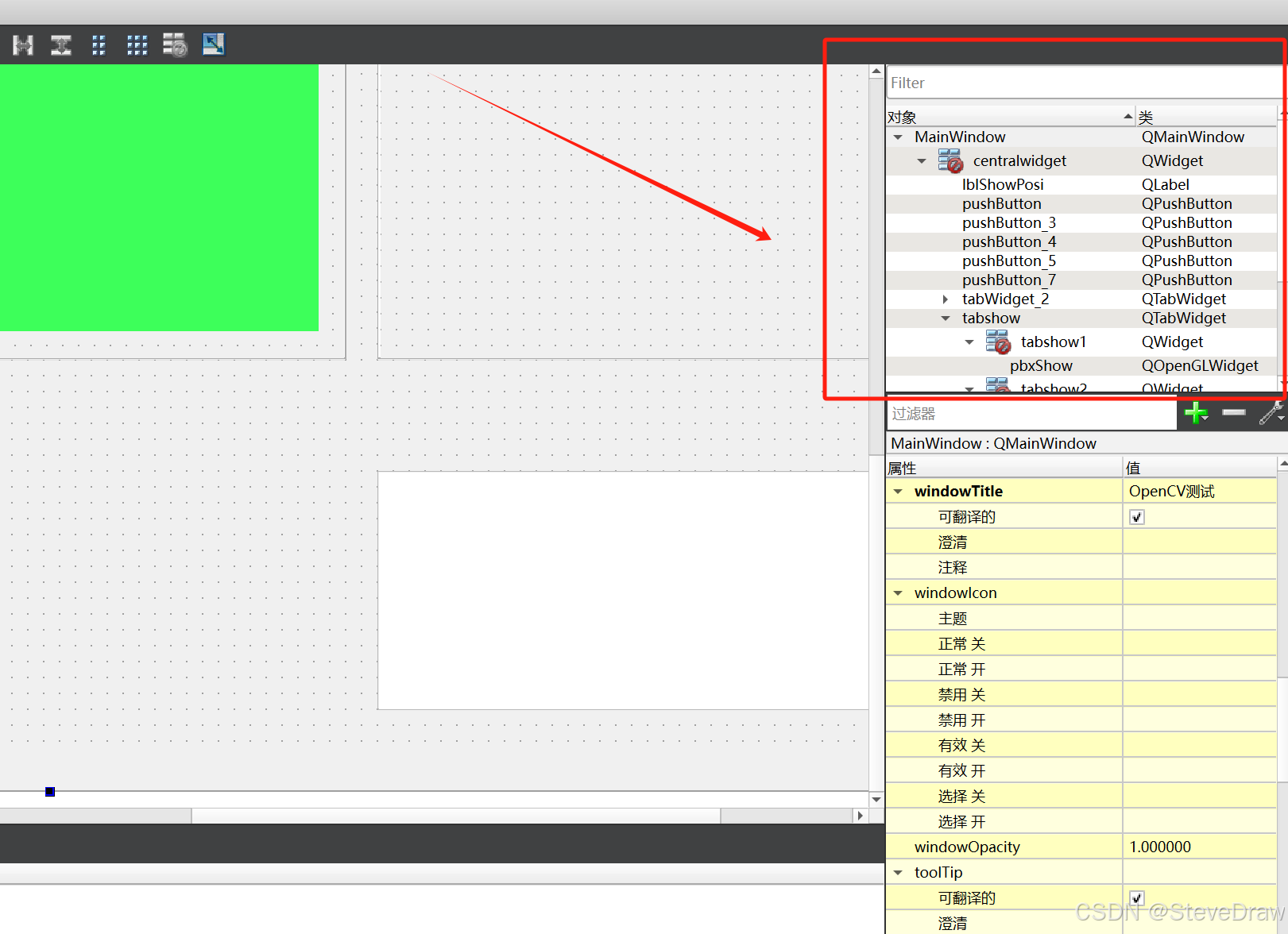Select pbxShow in the object tree
This screenshot has width=1288, height=934.
(1041, 366)
